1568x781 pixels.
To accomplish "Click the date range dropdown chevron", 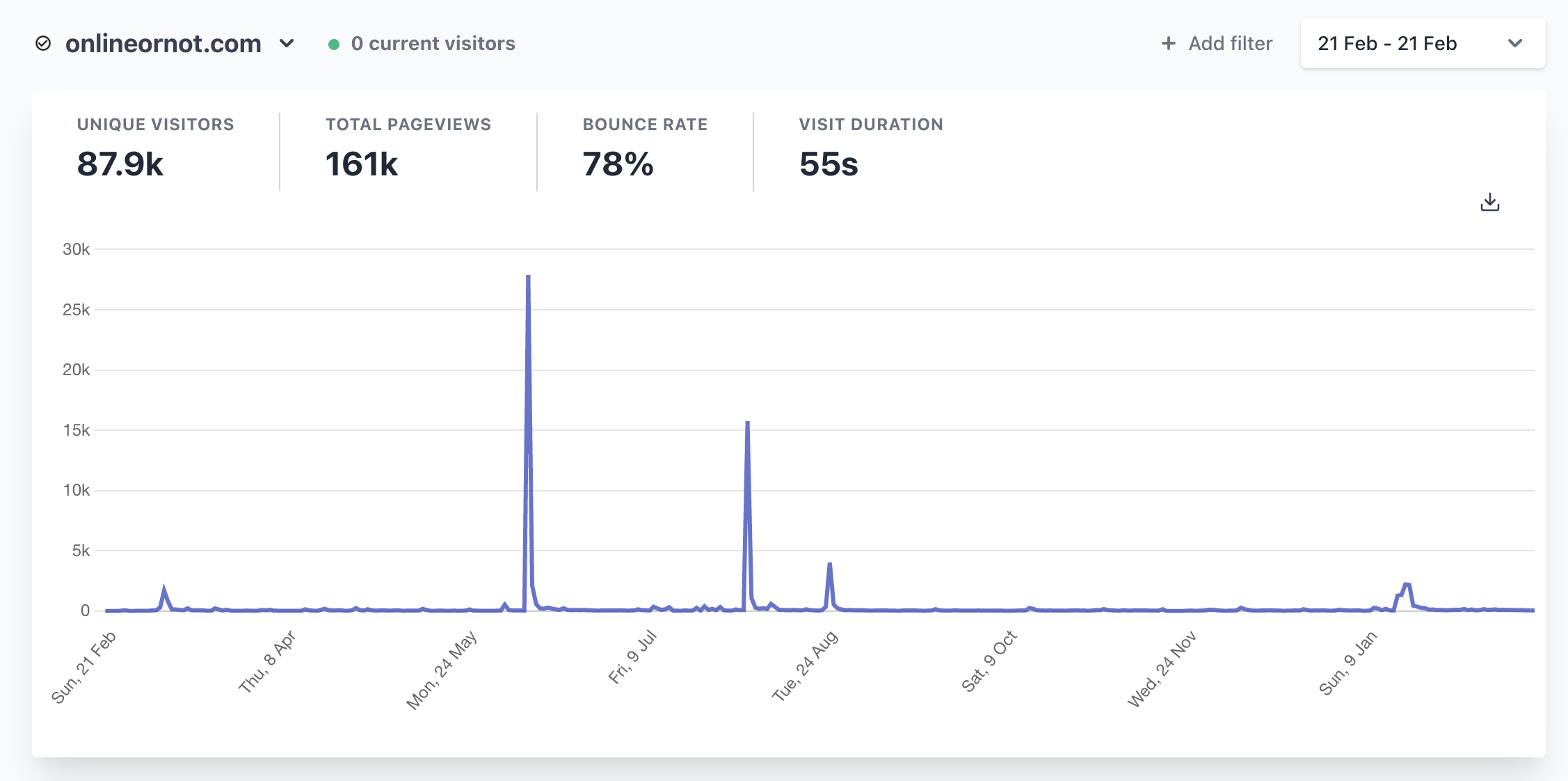I will 1515,44.
